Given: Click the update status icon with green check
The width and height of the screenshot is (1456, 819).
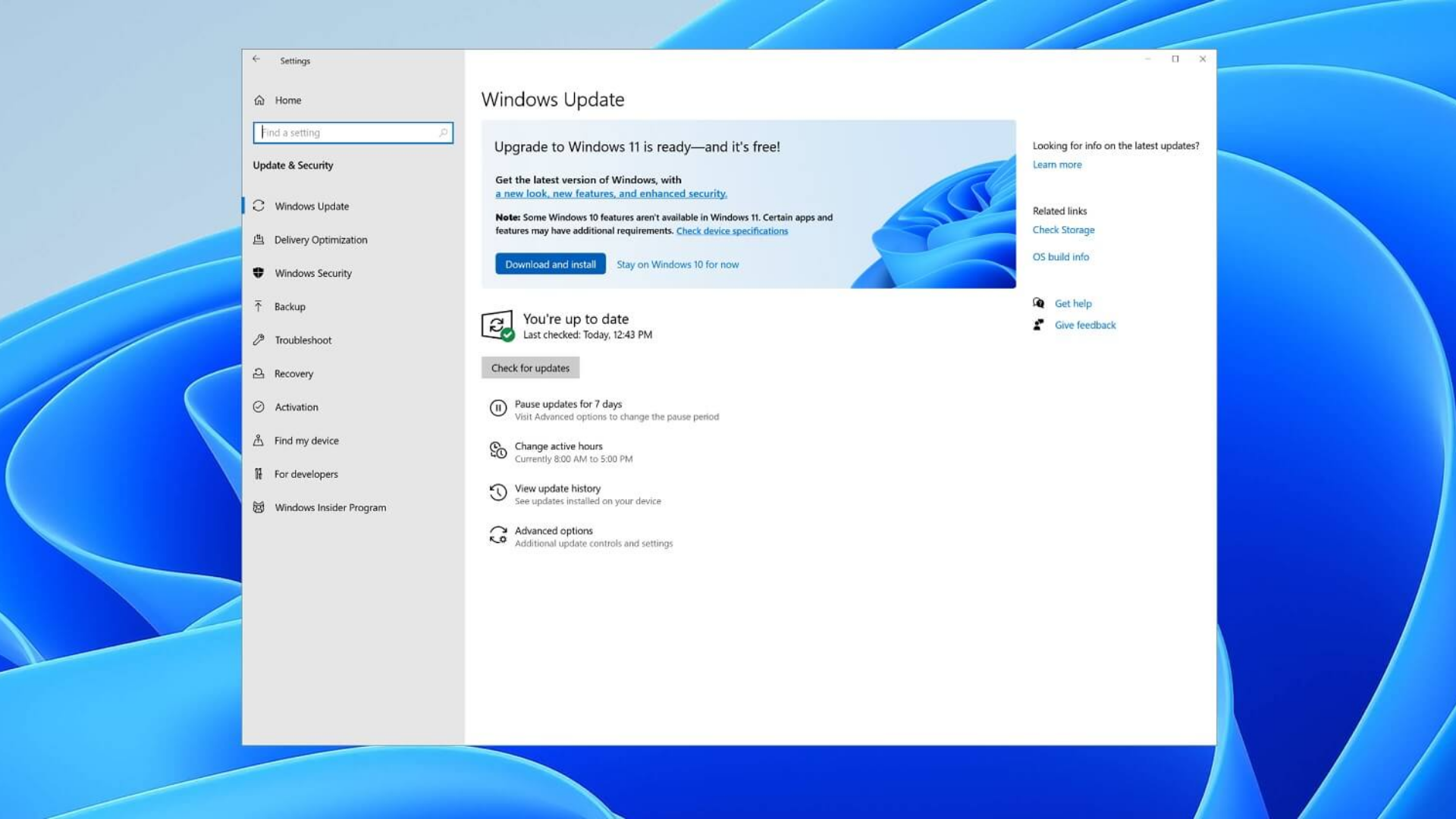Looking at the screenshot, I should 498,326.
